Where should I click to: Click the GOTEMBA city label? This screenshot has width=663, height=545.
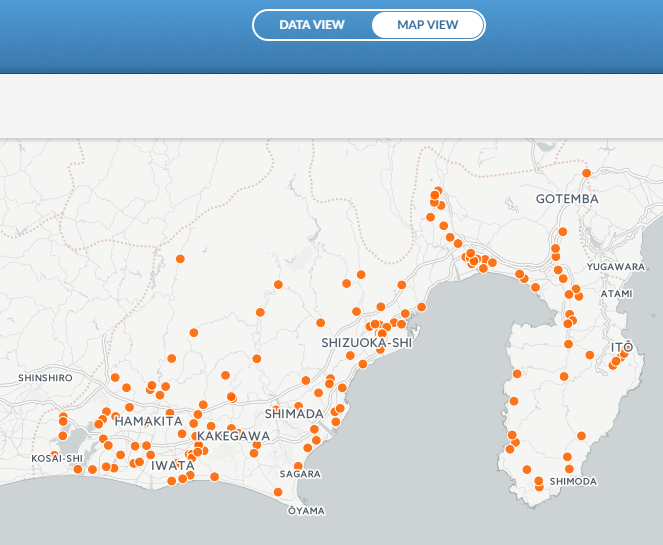click(567, 199)
